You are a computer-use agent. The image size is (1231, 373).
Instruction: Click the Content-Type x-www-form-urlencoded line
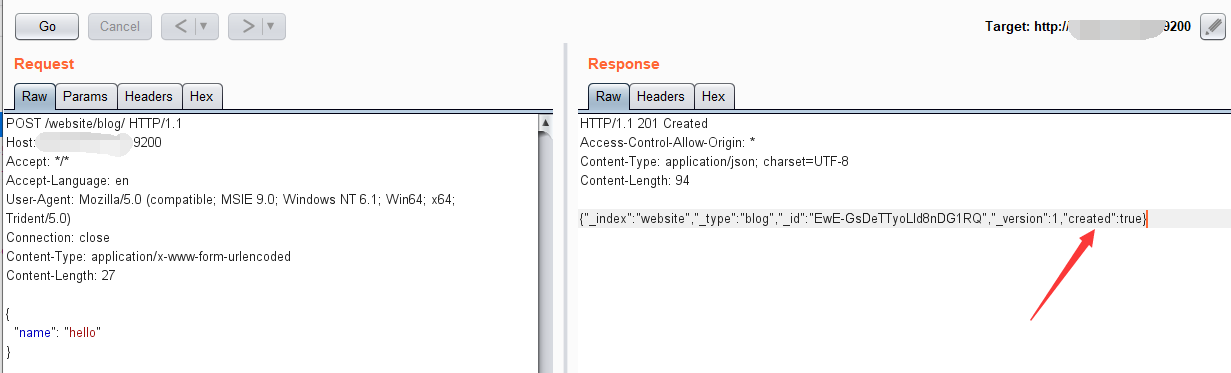point(149,256)
